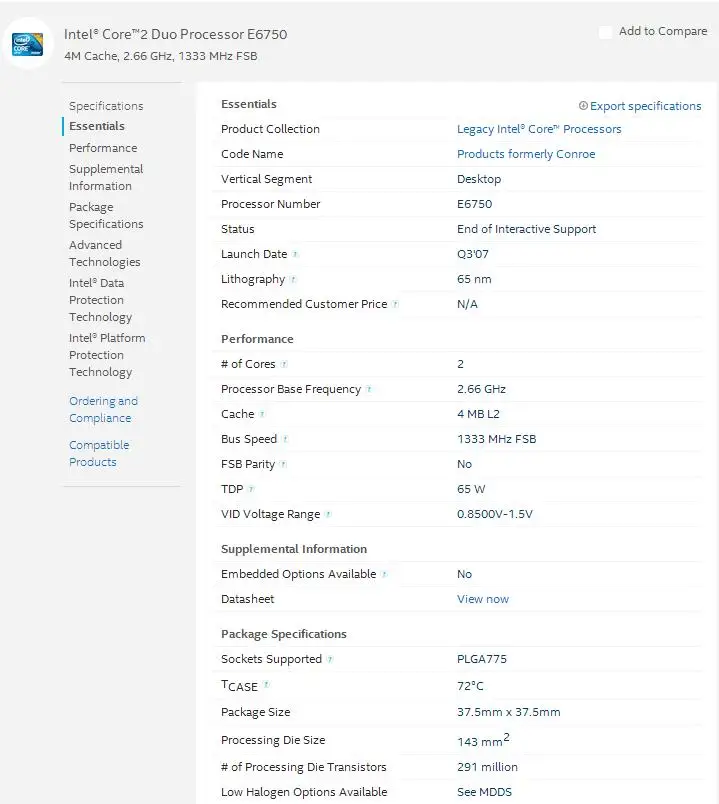Open the Compatible Products section
719x804 pixels.
(x=98, y=453)
